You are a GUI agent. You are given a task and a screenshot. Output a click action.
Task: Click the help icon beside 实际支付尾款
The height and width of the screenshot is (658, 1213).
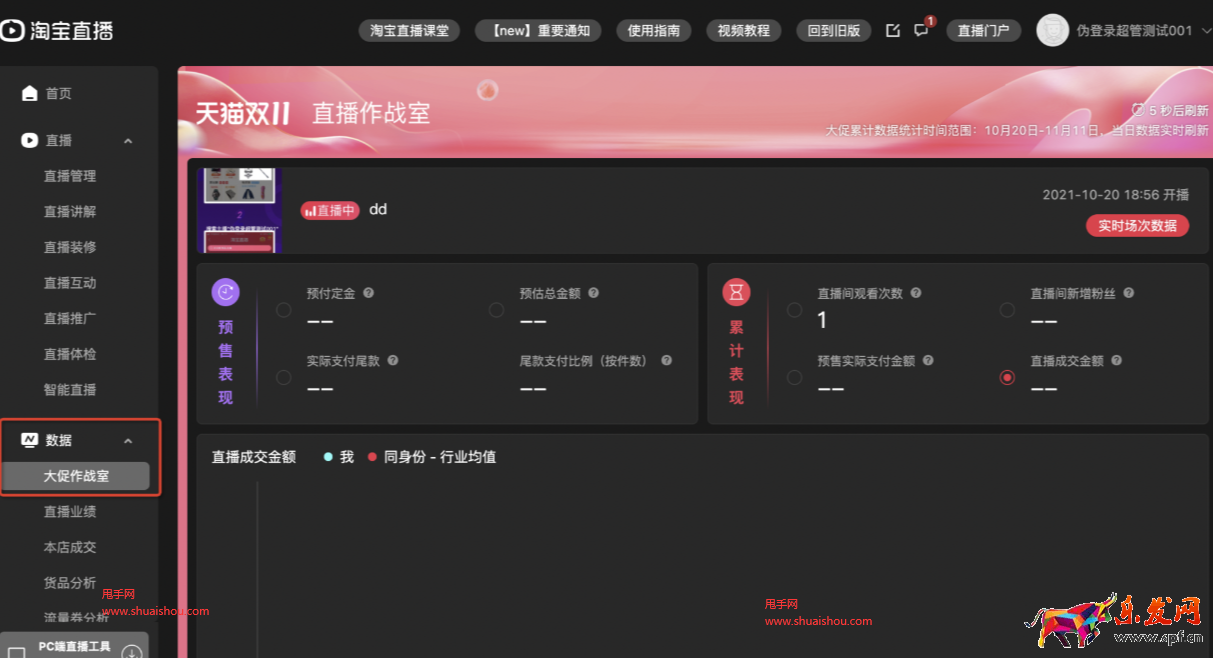393,360
